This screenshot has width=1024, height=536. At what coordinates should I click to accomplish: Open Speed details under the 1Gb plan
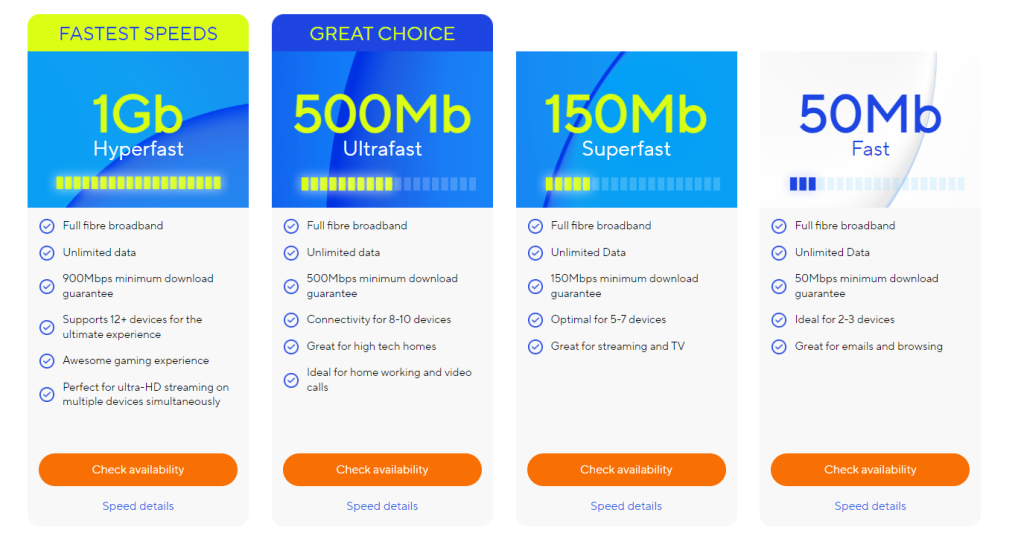[x=138, y=506]
